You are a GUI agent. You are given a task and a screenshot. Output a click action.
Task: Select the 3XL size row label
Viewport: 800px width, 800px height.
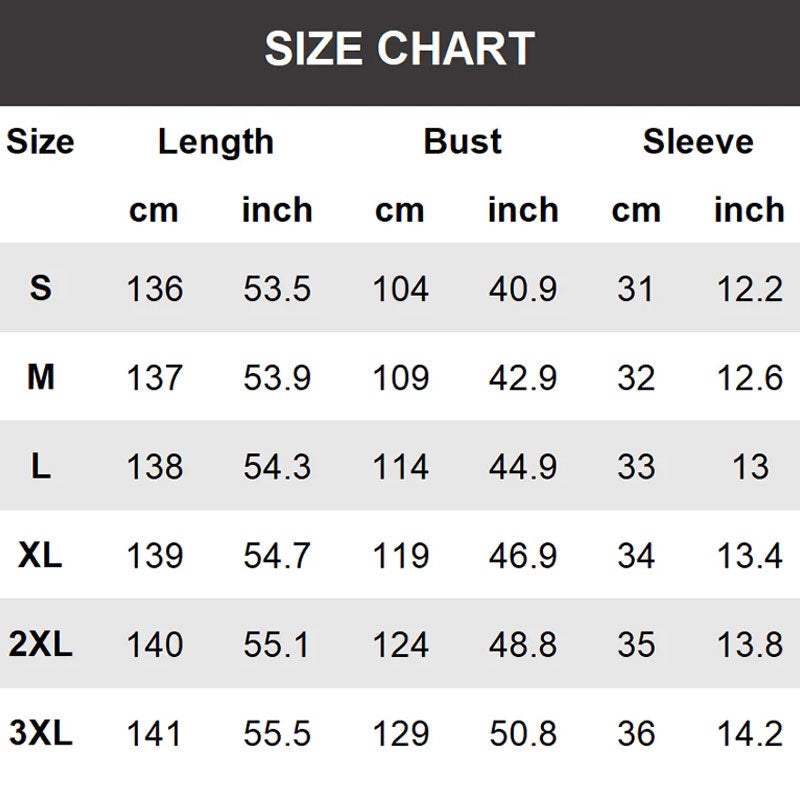[40, 734]
